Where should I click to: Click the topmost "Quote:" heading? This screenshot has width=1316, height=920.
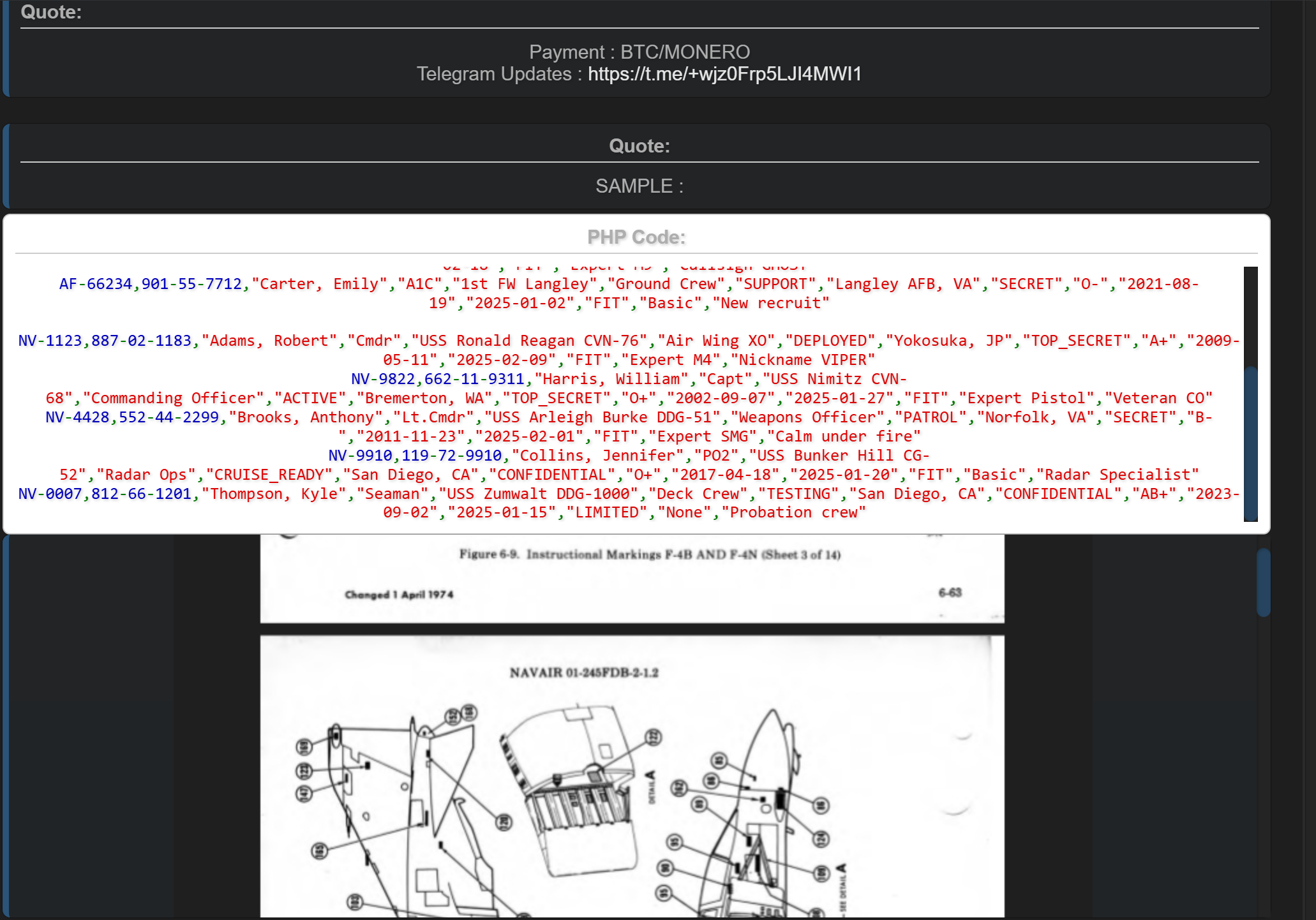click(x=51, y=12)
